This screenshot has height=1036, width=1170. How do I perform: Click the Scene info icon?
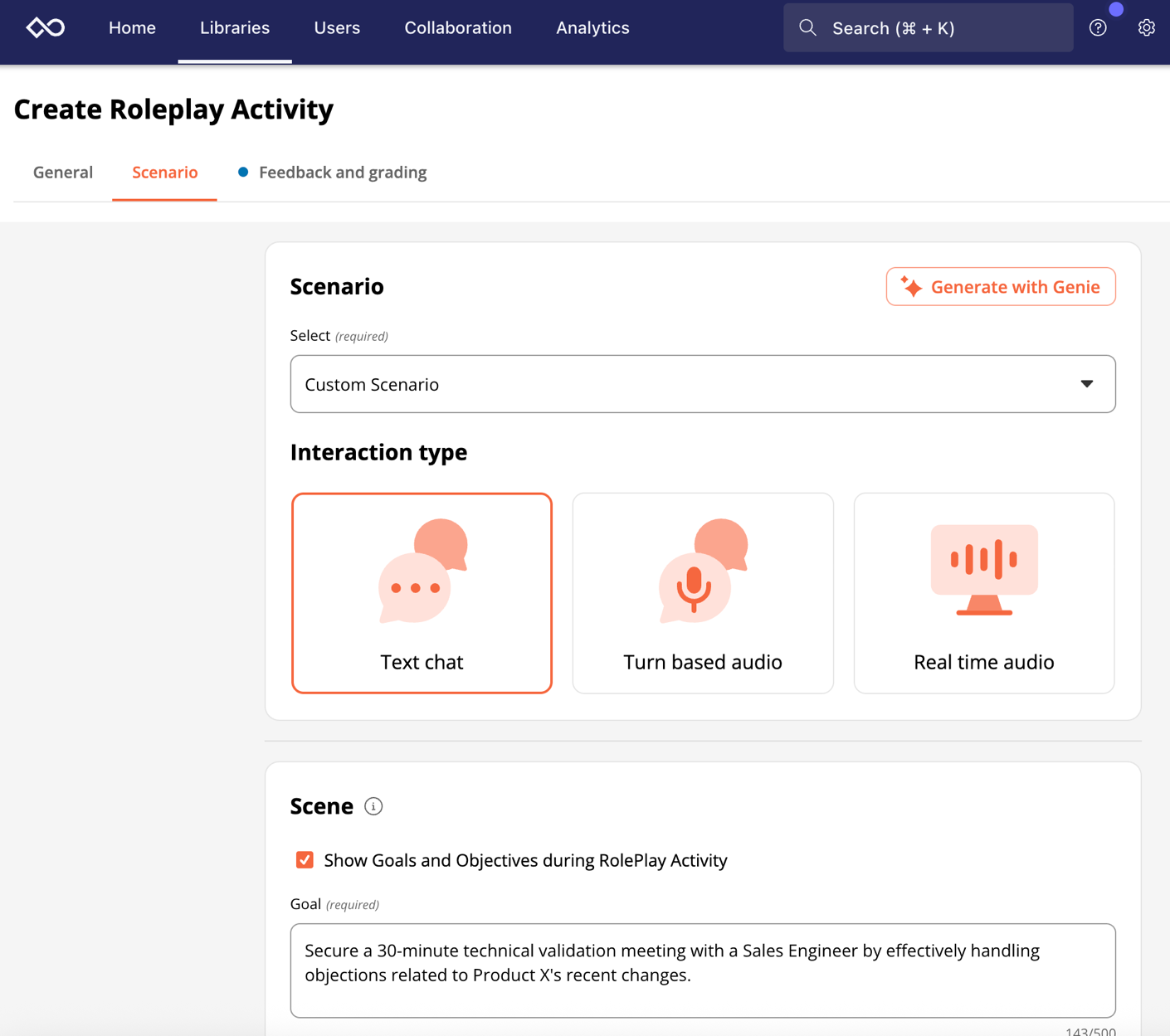point(373,806)
